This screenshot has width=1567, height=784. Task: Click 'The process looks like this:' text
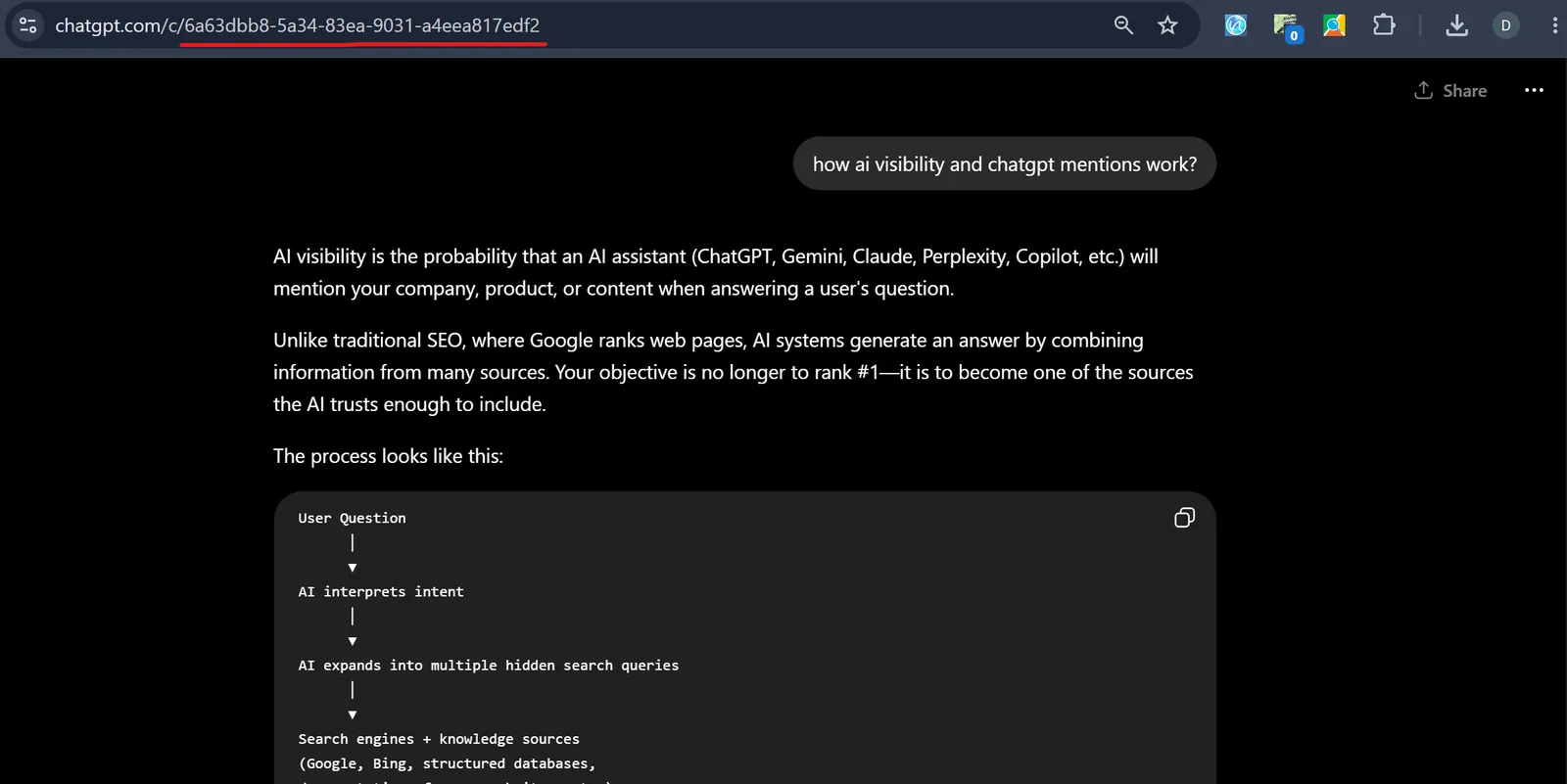[388, 456]
